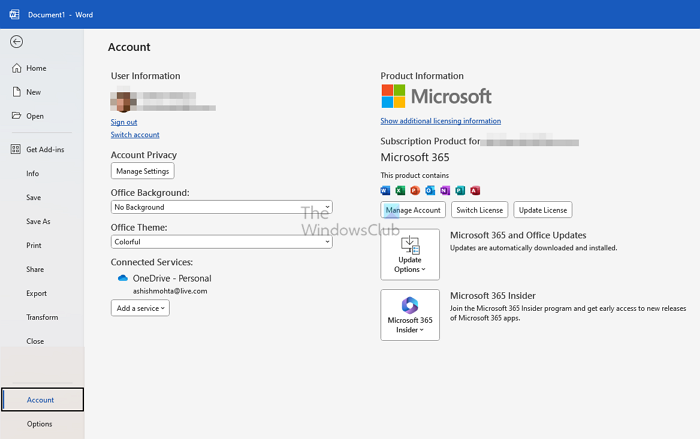
Task: Open the Update Options menu button
Action: (410, 255)
